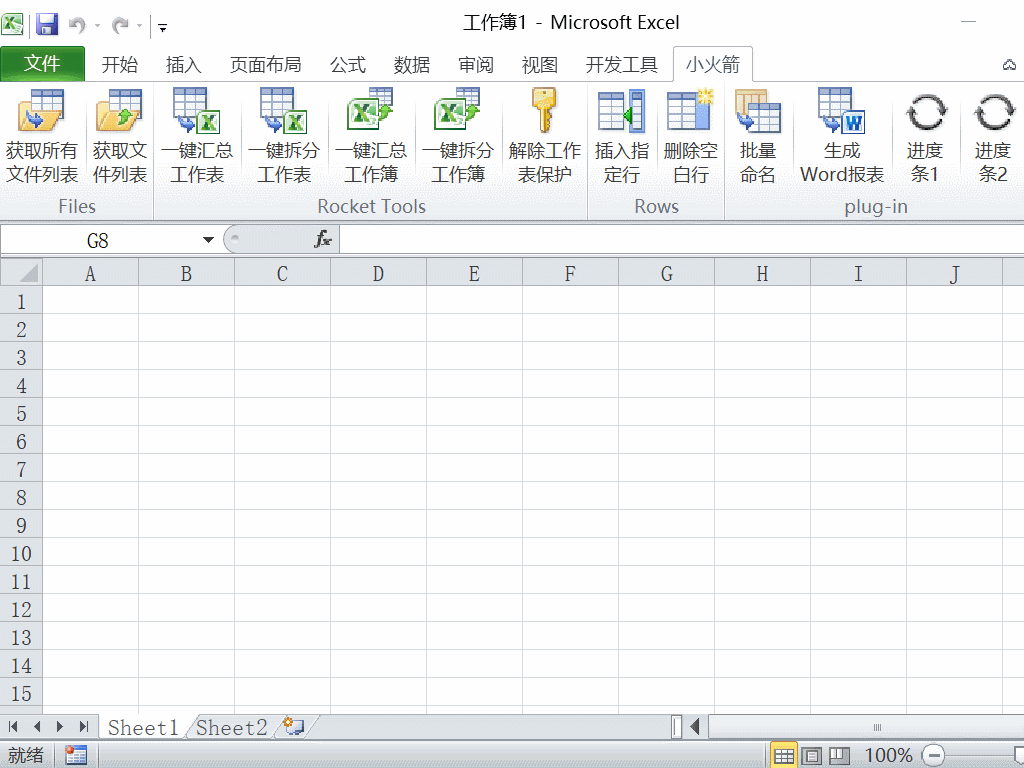Image resolution: width=1024 pixels, height=768 pixels.
Task: Click 插入指定行 button
Action: (x=621, y=136)
